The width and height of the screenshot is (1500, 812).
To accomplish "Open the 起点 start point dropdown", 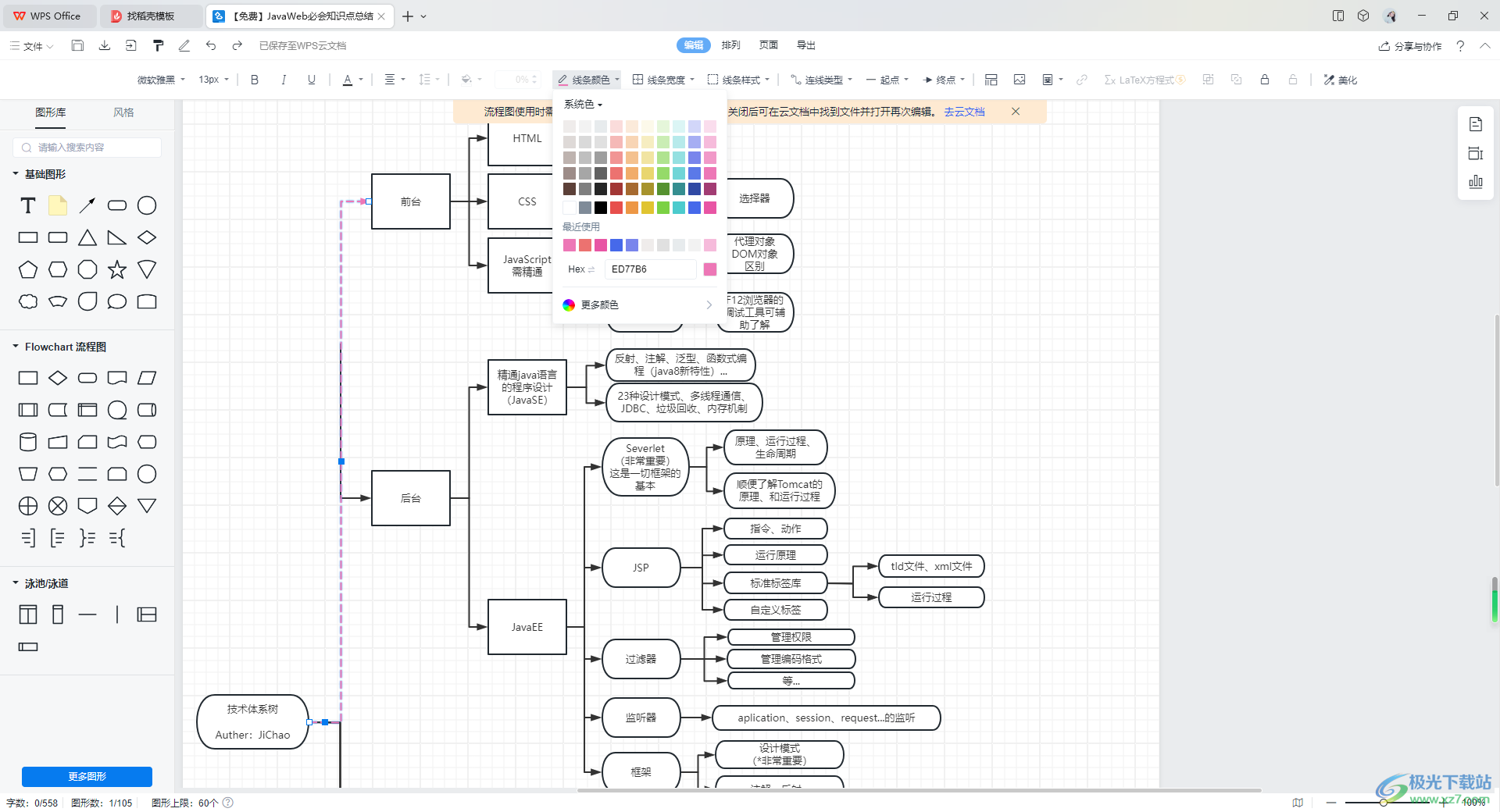I will [887, 80].
